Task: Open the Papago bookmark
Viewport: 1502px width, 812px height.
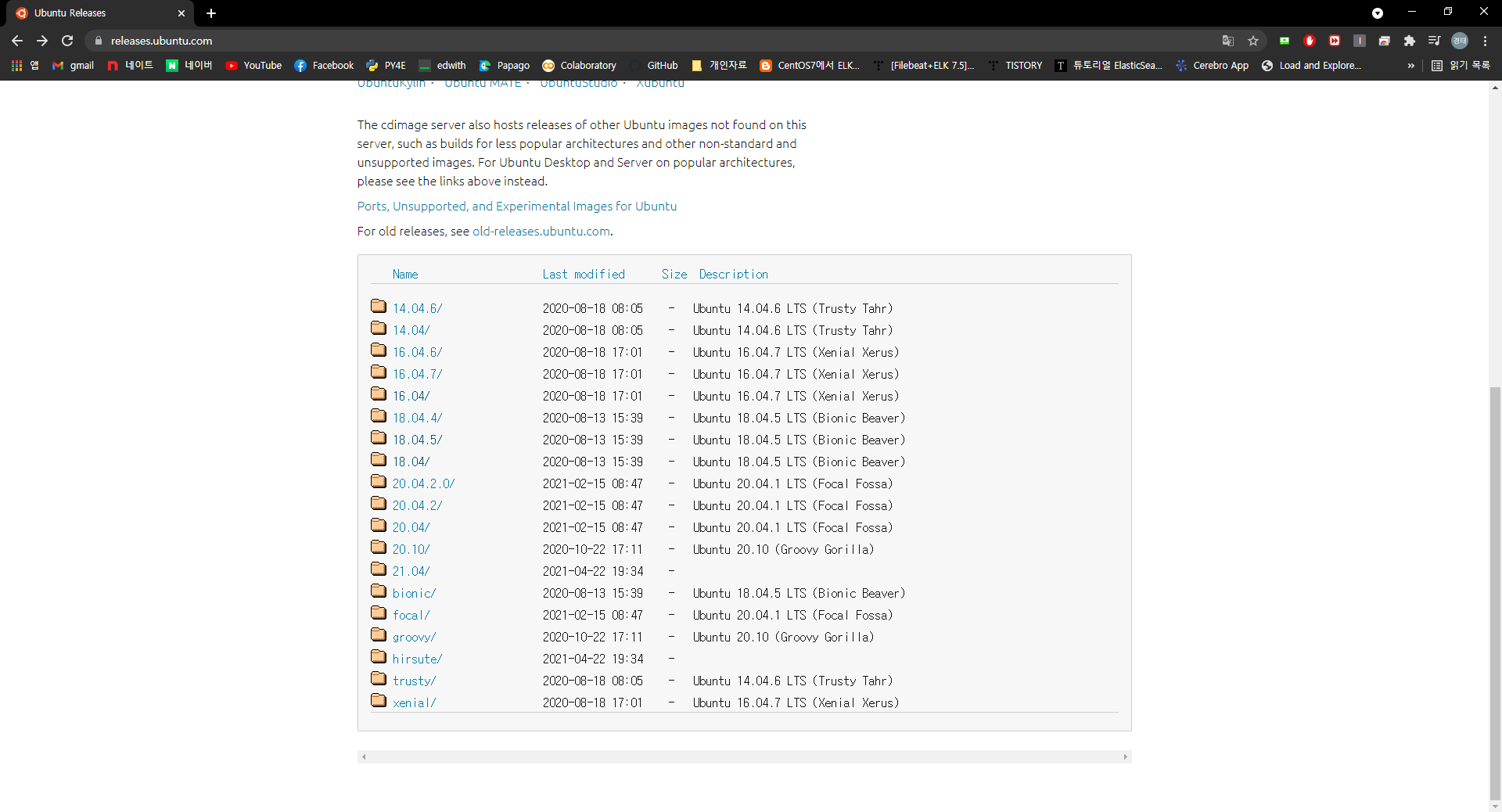Action: 505,66
